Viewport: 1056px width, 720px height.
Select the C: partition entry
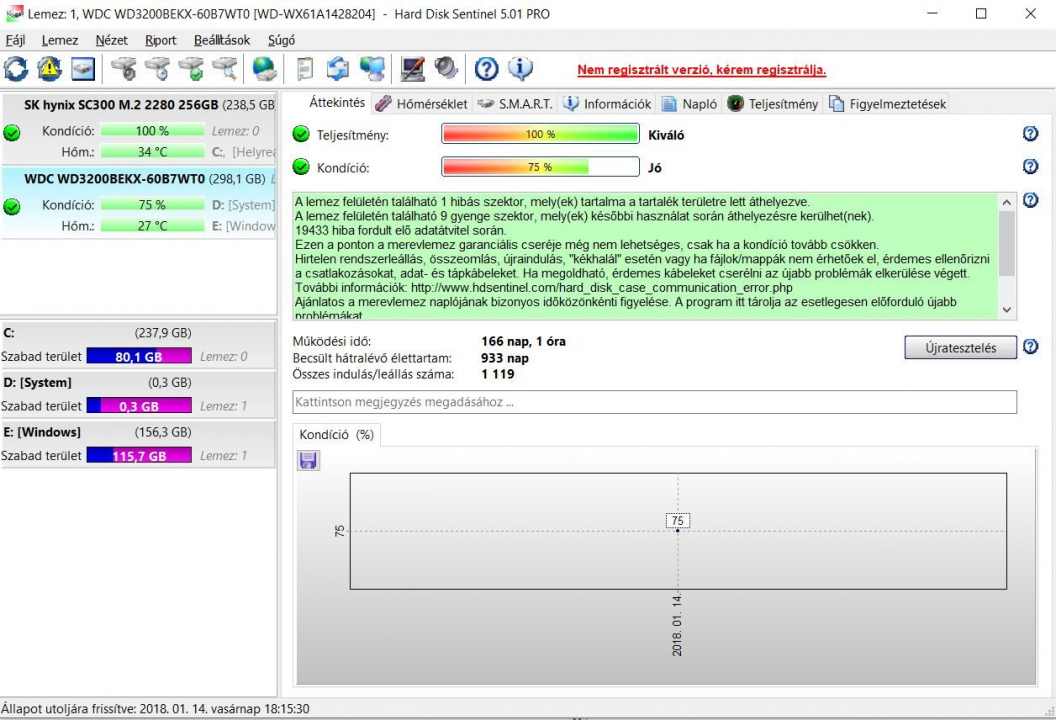click(x=138, y=344)
